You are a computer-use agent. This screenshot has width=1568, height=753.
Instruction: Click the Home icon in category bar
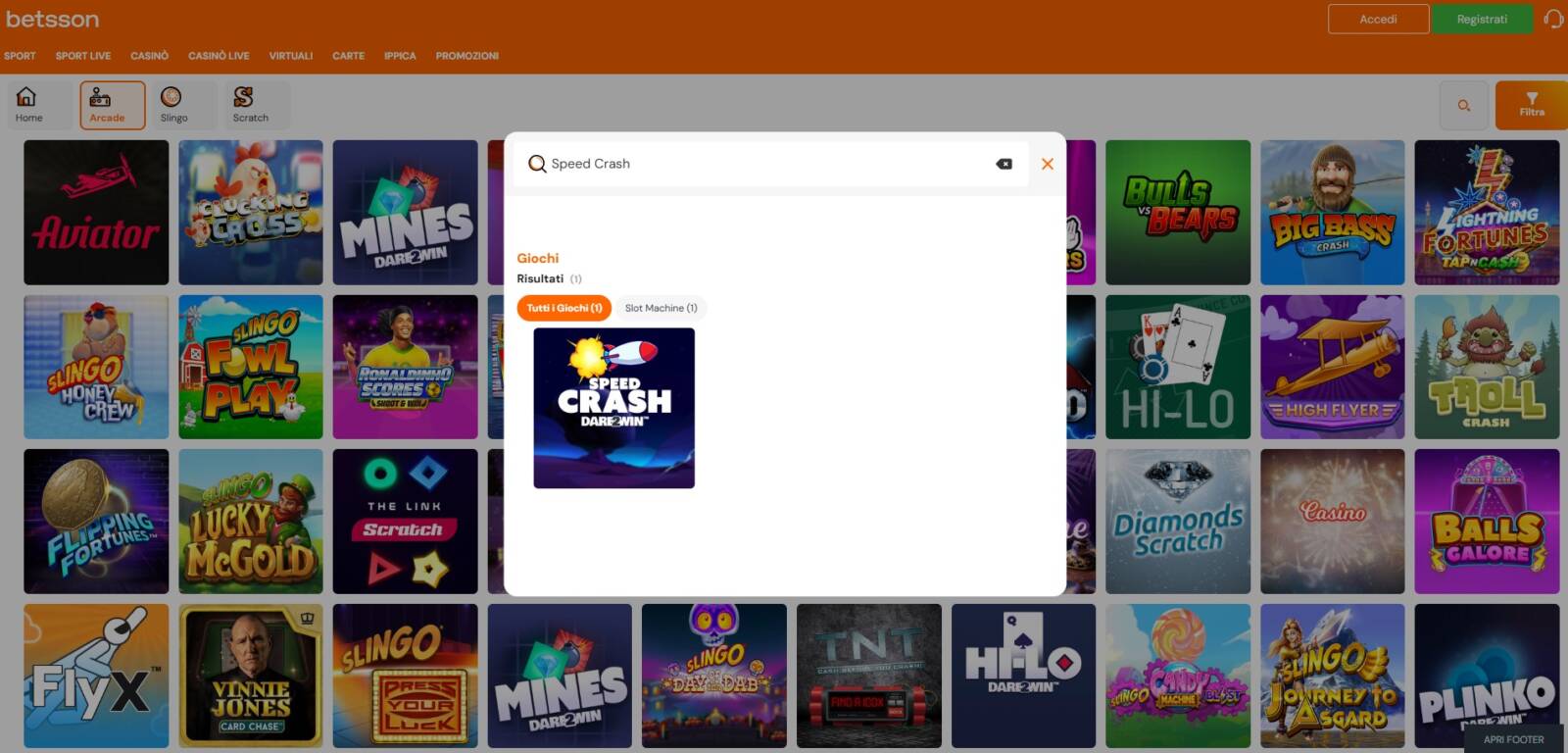coord(28,104)
